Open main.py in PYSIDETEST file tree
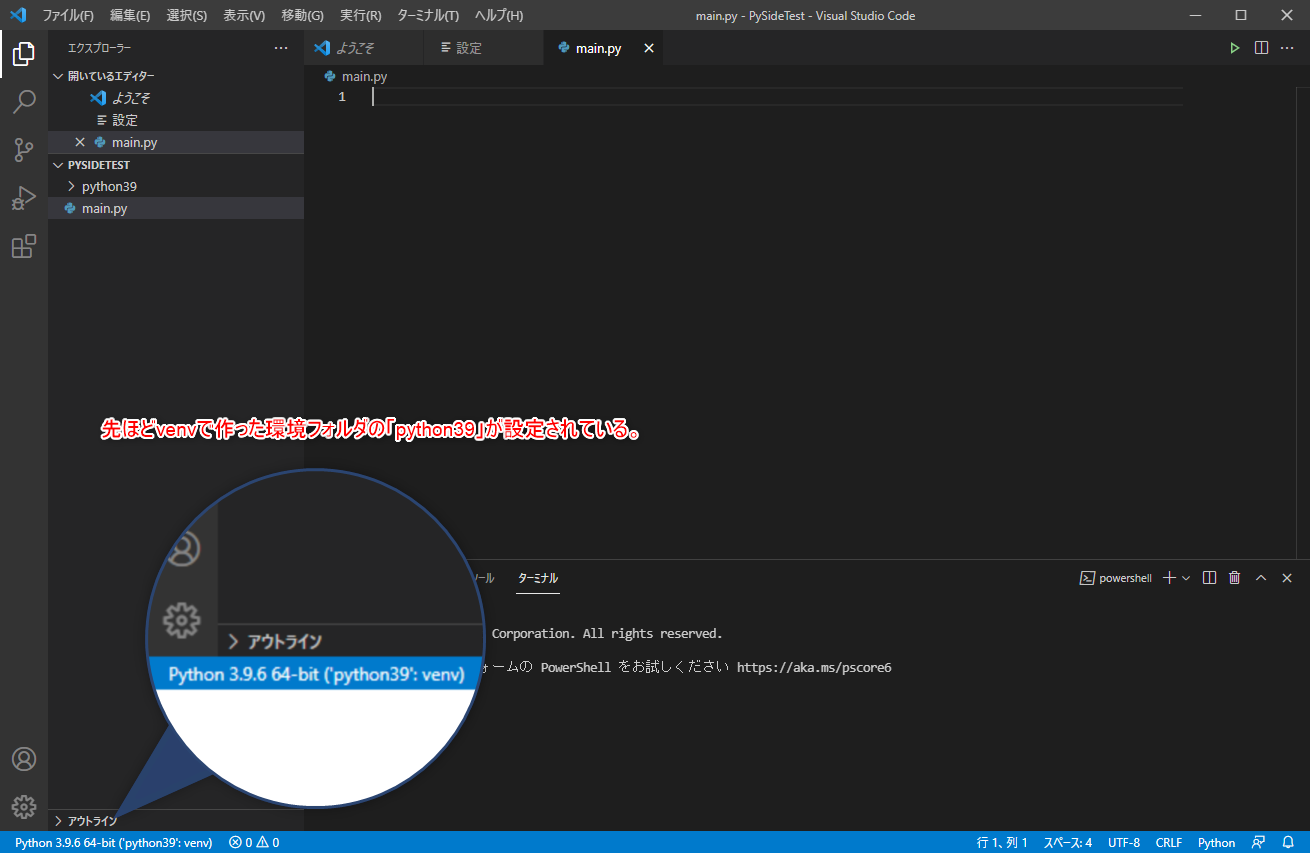1310x853 pixels. coord(176,208)
